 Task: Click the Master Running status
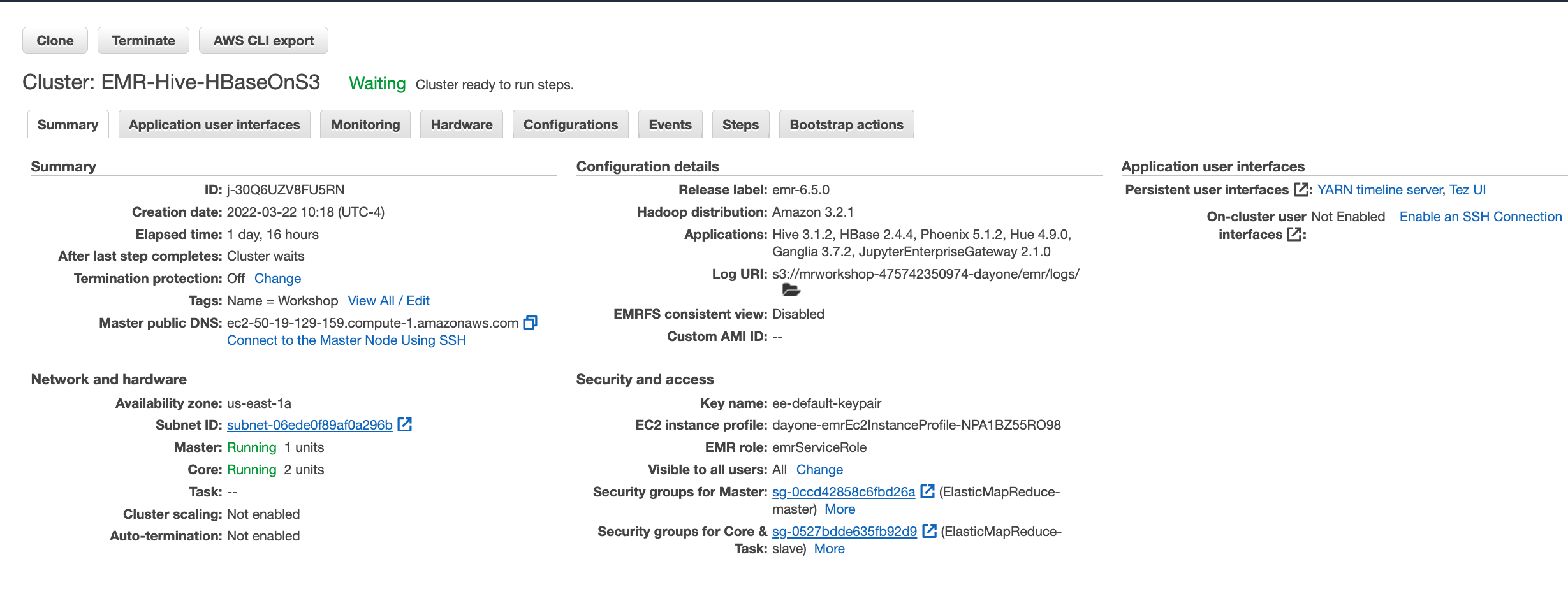click(252, 447)
